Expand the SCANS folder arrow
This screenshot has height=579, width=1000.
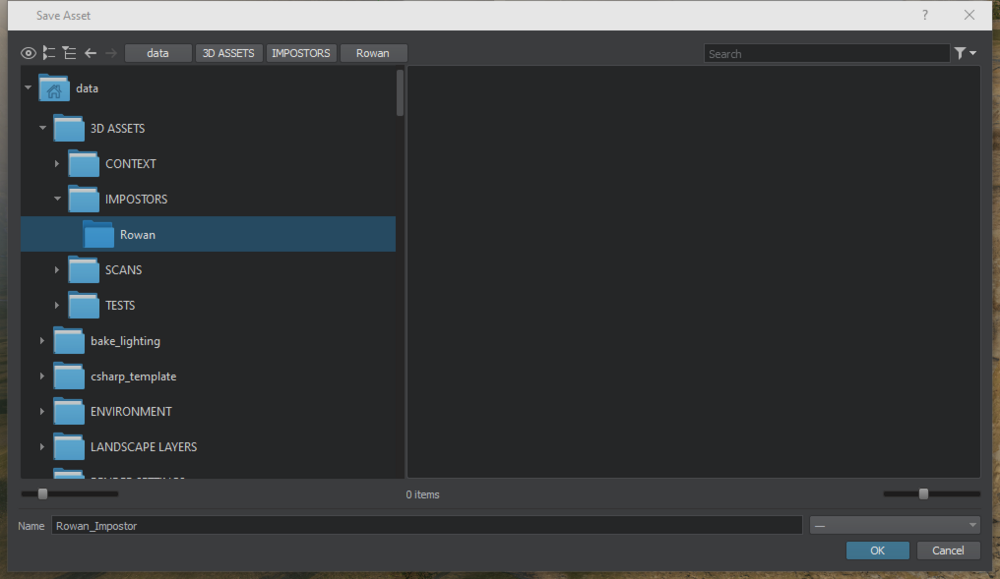point(57,270)
